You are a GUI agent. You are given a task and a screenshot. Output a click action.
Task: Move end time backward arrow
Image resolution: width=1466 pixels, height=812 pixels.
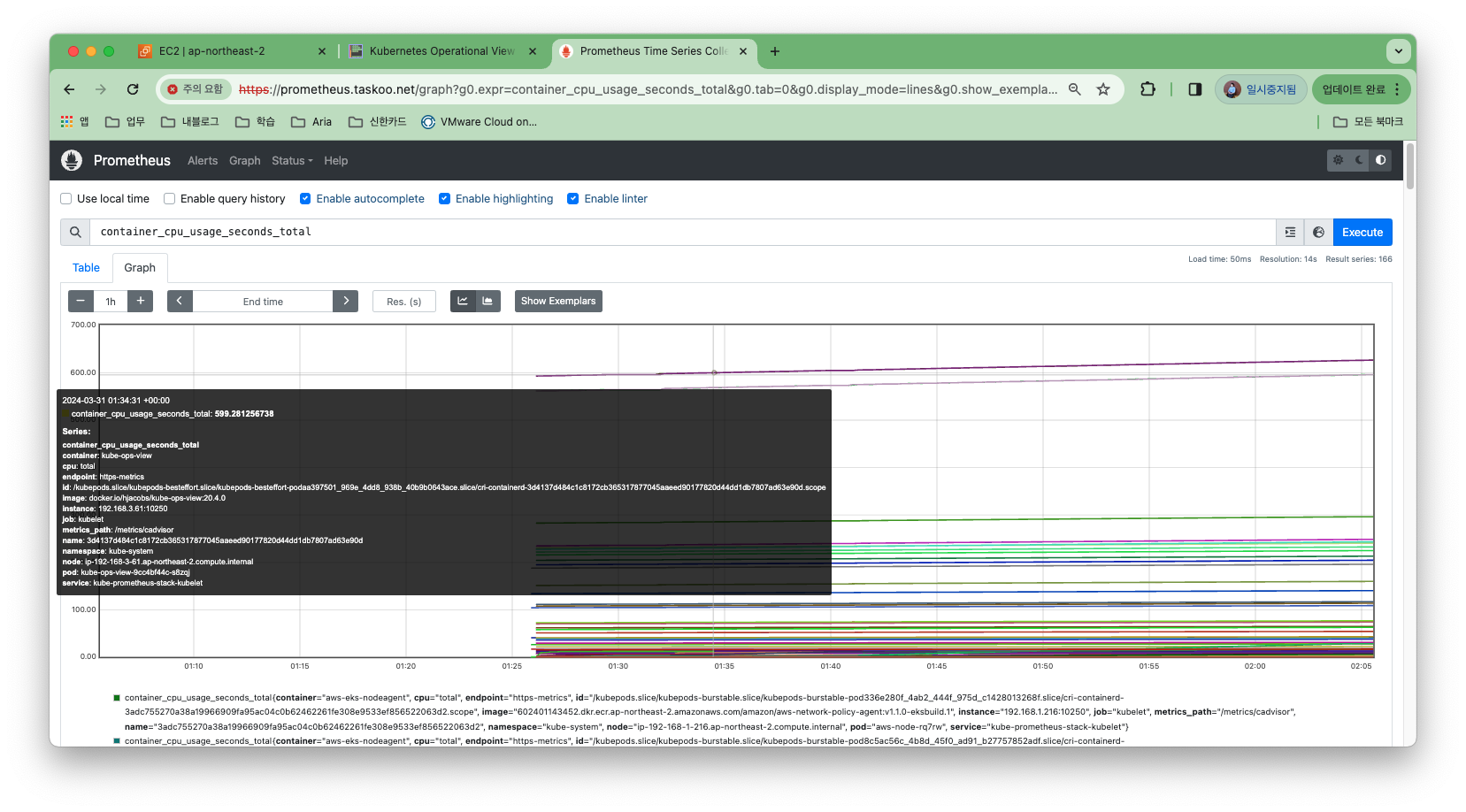[x=180, y=301]
